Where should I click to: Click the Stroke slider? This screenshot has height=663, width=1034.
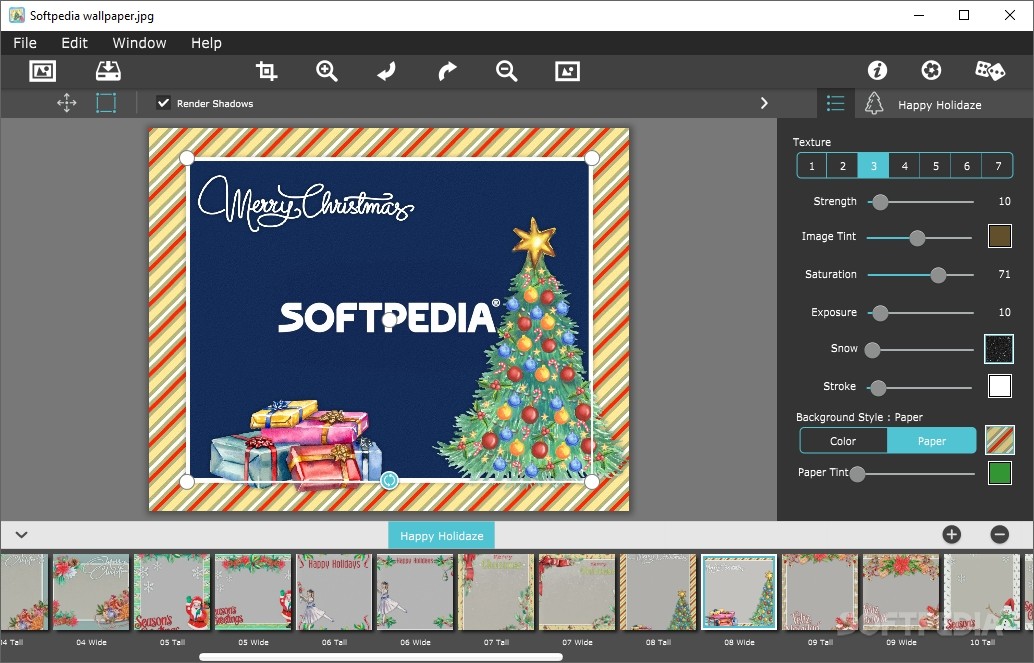[919, 387]
